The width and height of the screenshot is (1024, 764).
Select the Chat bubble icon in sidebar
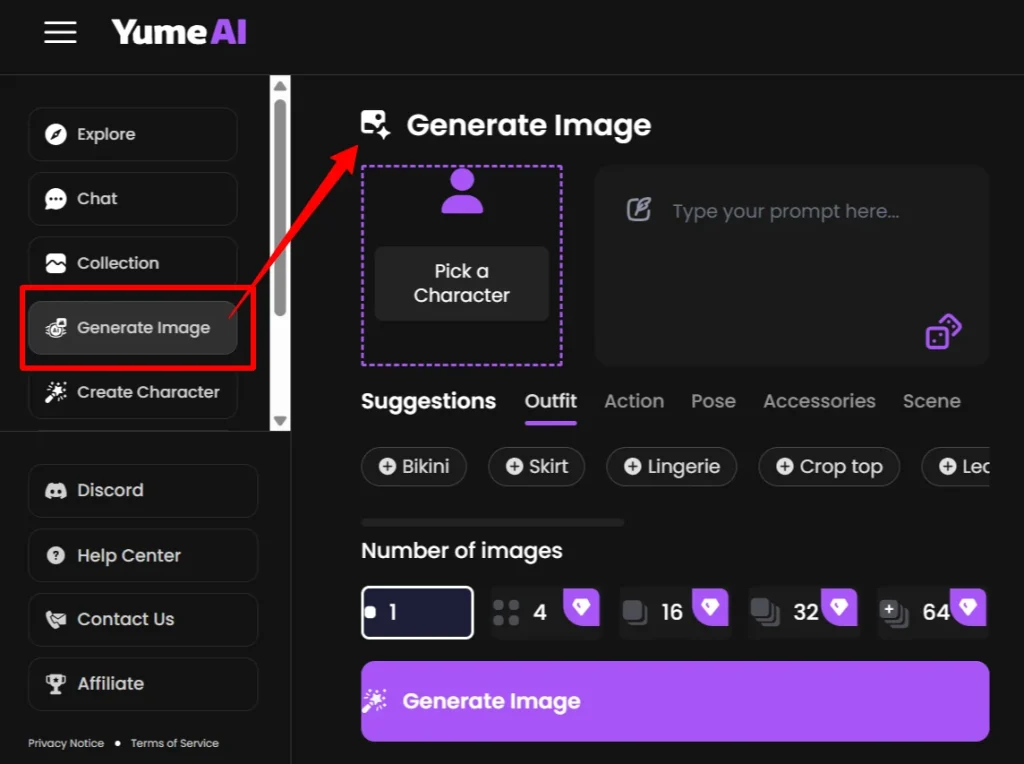(58, 198)
